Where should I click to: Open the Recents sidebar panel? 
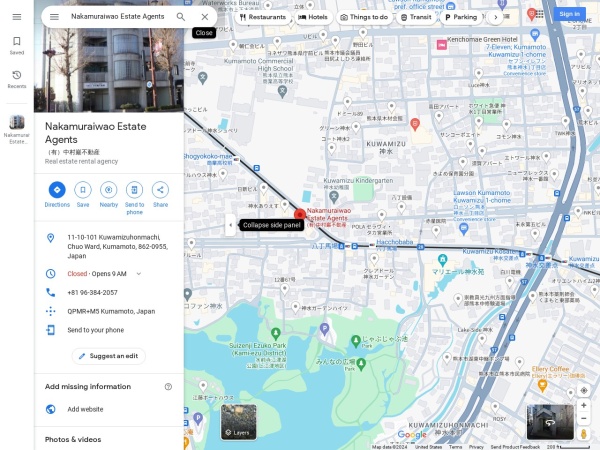[17, 78]
